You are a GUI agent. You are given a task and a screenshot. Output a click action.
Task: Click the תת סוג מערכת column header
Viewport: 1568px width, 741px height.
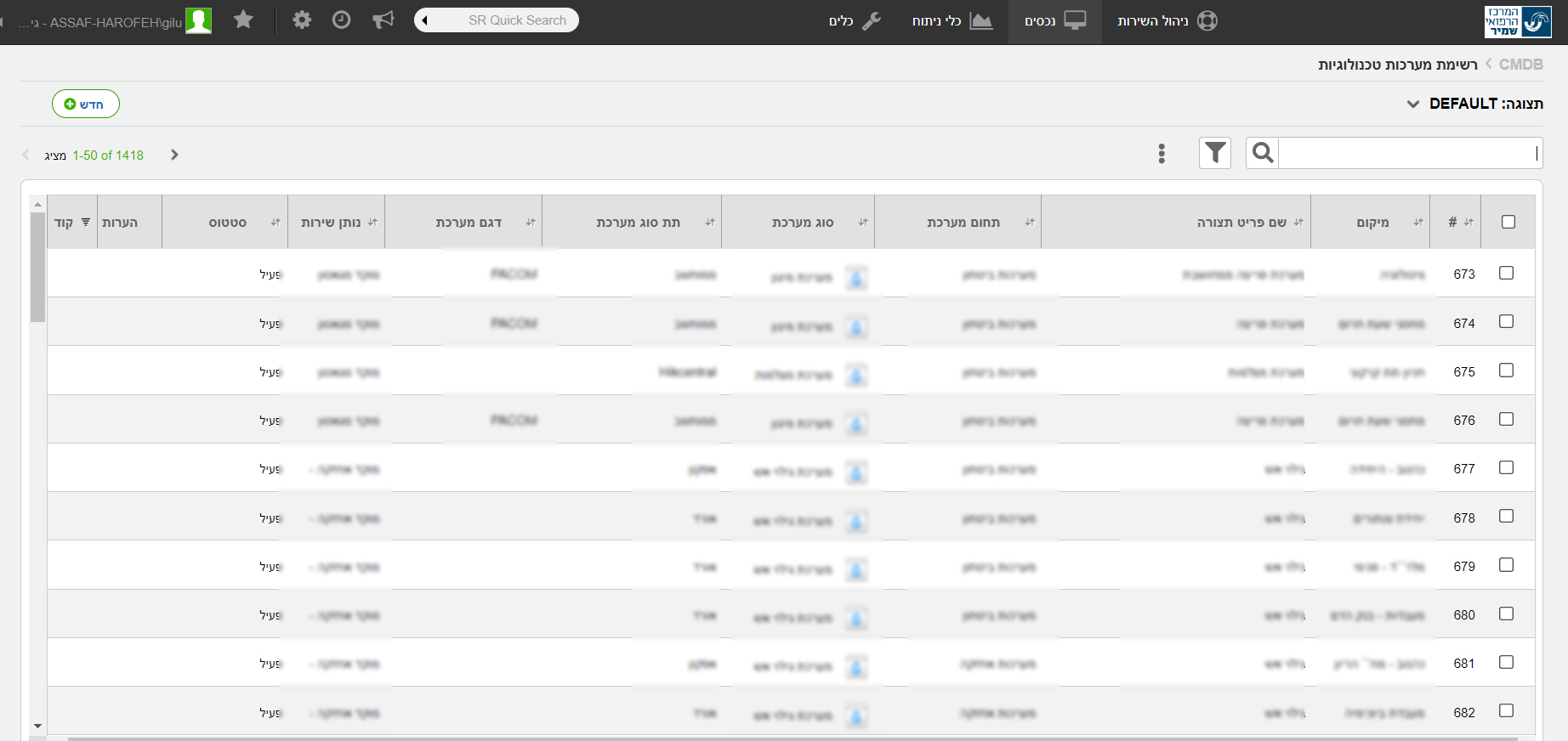click(x=638, y=222)
